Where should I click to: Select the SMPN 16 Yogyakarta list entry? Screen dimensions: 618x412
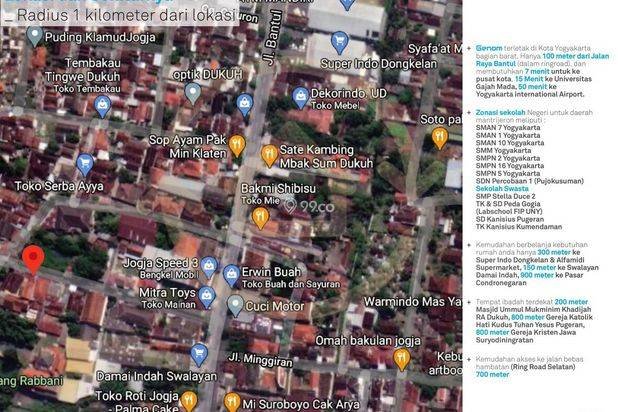(x=510, y=166)
